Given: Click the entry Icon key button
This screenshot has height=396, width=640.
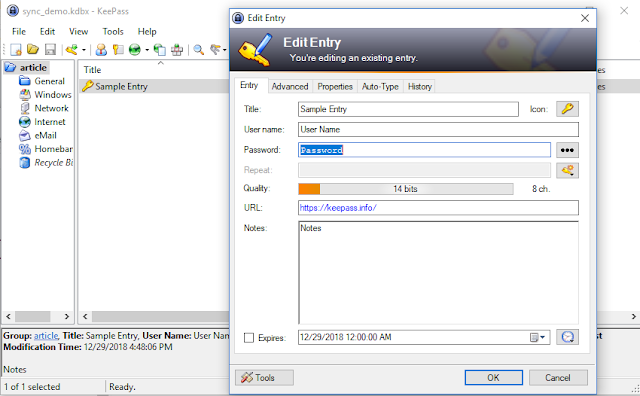Looking at the screenshot, I should [x=567, y=109].
